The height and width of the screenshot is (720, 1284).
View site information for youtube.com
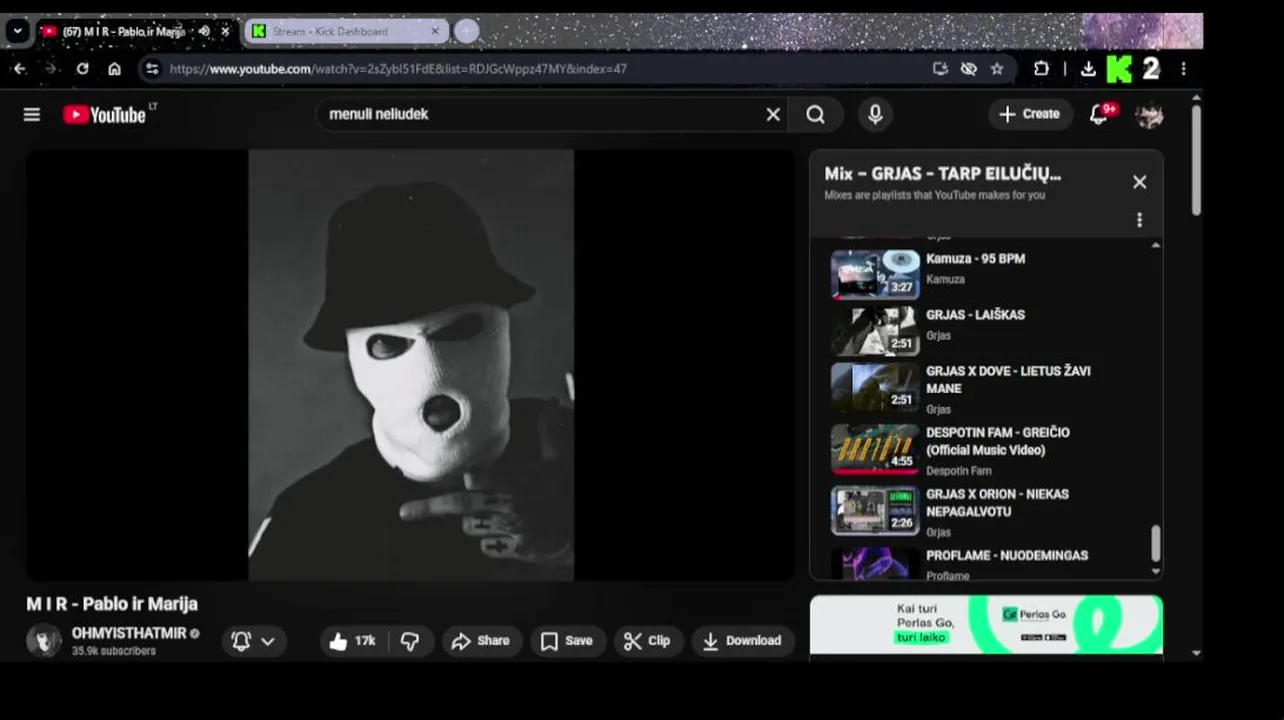[152, 69]
